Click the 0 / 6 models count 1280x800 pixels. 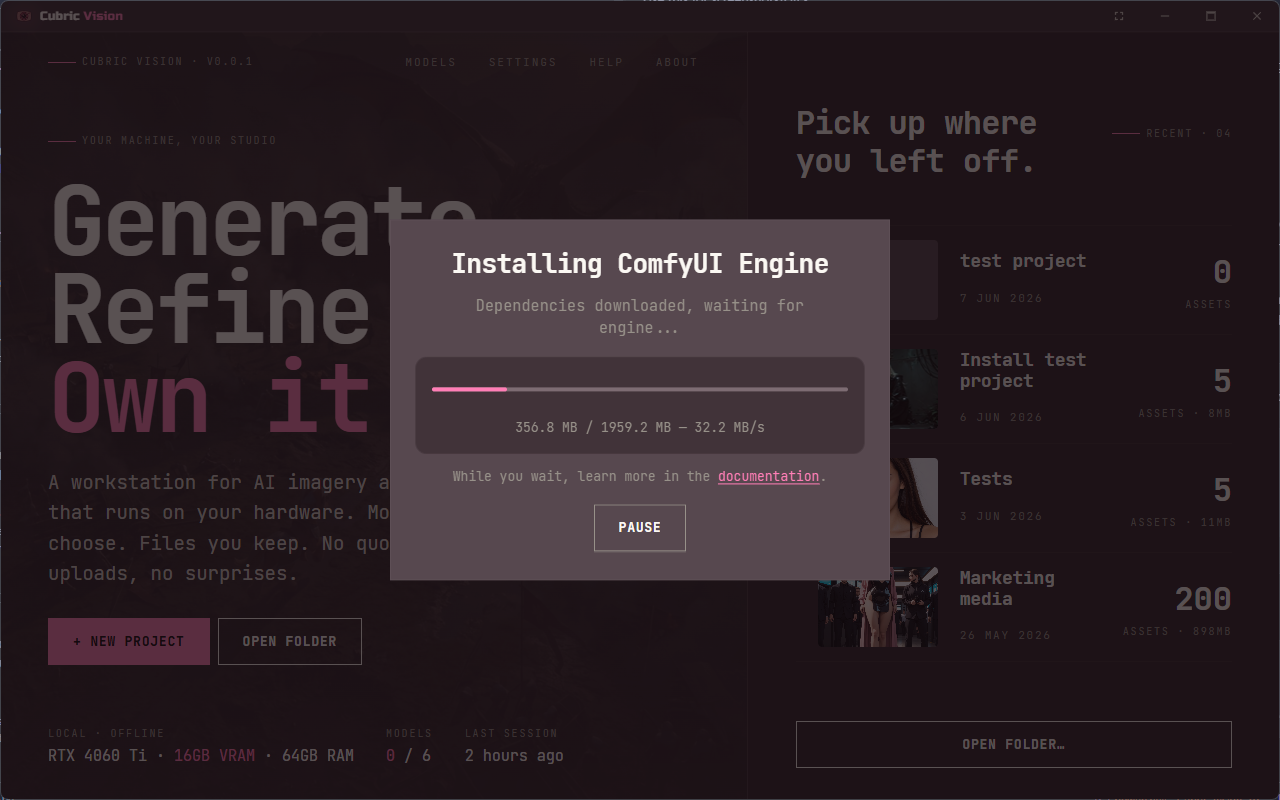point(409,756)
